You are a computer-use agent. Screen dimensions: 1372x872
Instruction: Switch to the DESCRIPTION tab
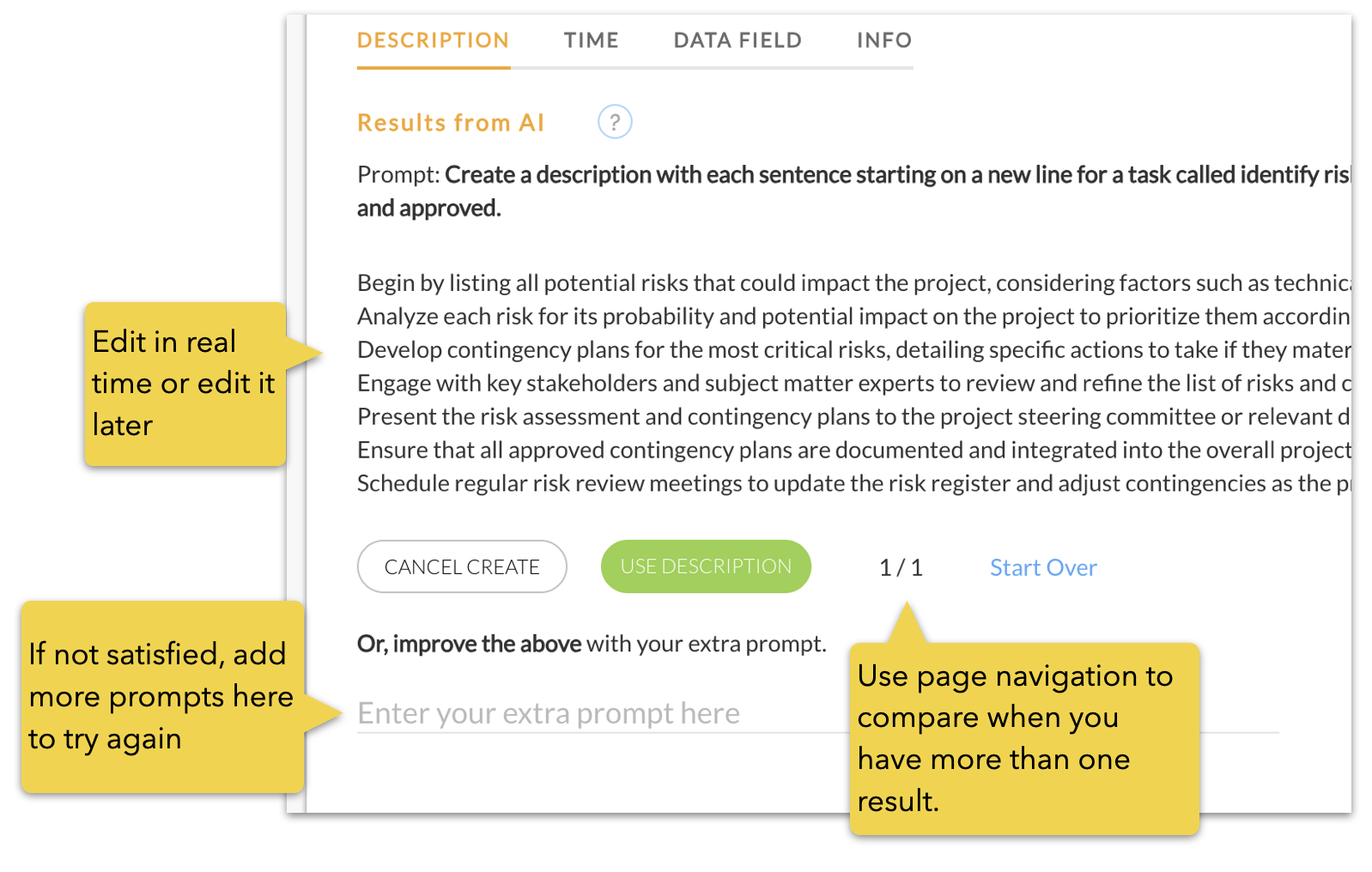[x=433, y=40]
